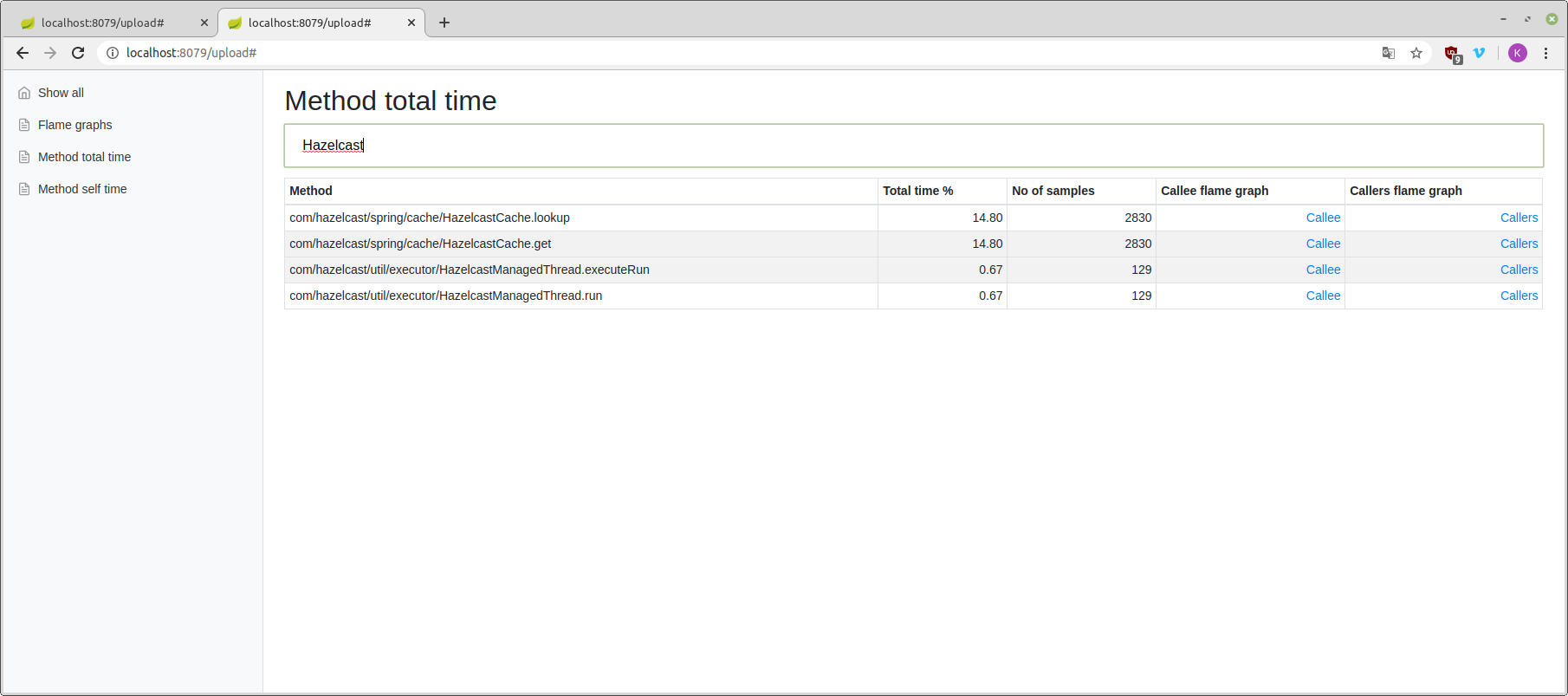Open the red shield extension icon

point(1453,54)
